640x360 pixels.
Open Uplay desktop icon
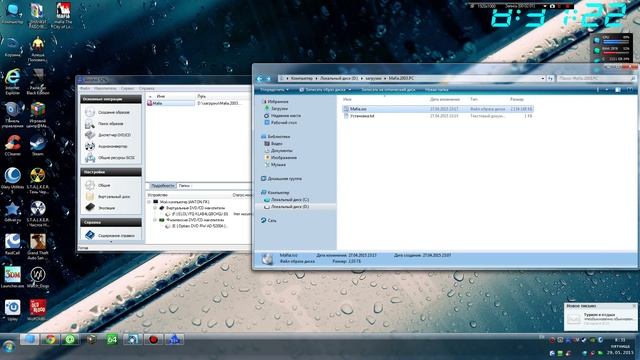(x=12, y=310)
